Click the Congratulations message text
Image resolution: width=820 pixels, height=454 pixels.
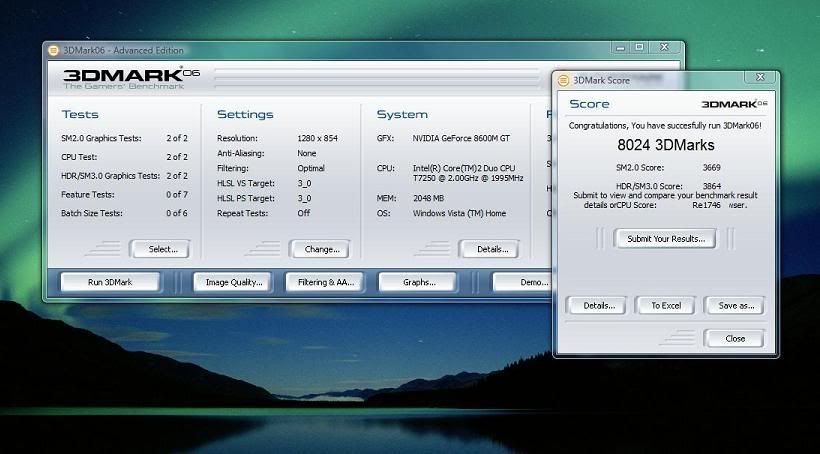point(665,126)
